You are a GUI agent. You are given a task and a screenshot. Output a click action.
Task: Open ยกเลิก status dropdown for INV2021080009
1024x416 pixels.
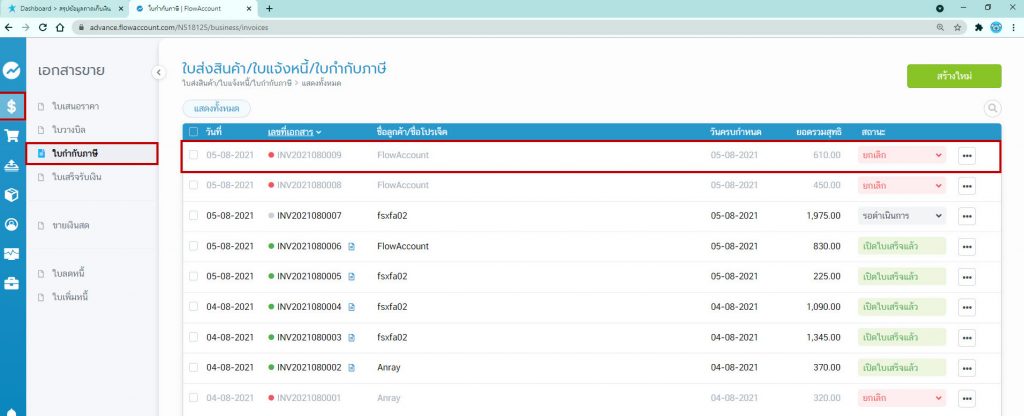point(902,155)
